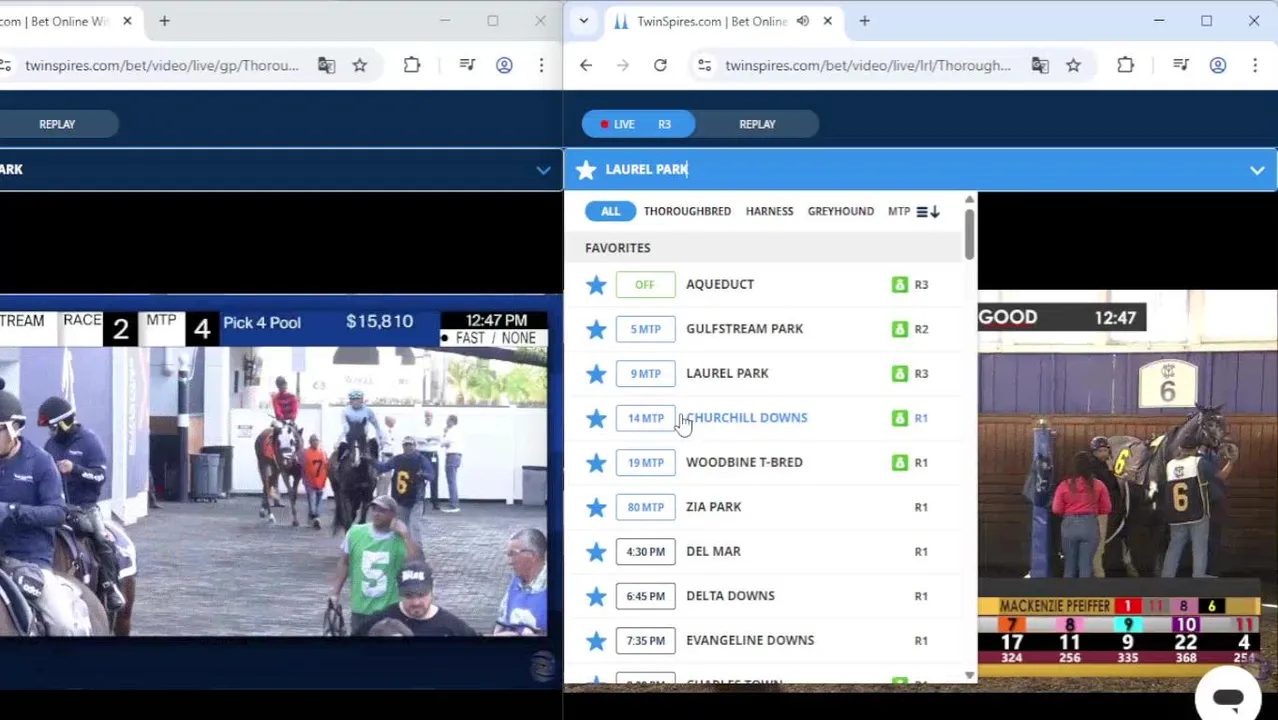Go back in right browser window
Screen dimensions: 1278x720
(586, 66)
